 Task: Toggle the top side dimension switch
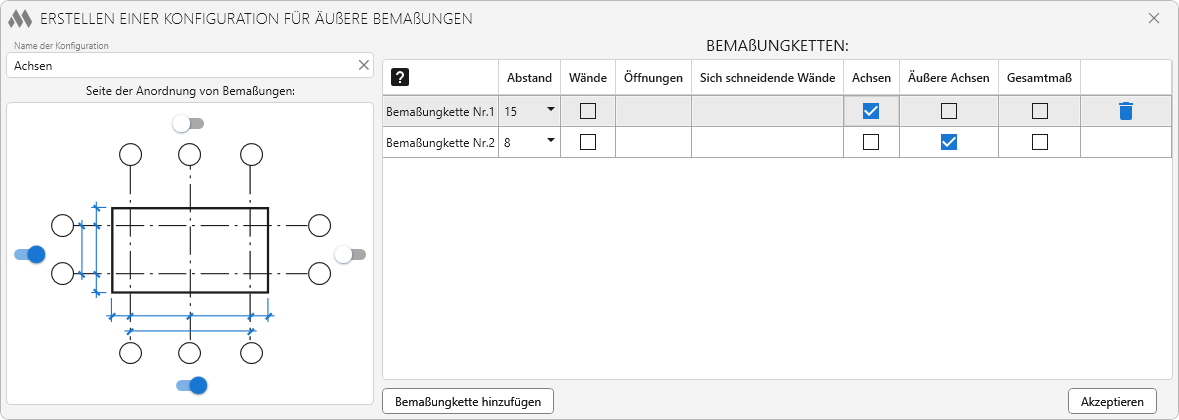pyautogui.click(x=187, y=123)
